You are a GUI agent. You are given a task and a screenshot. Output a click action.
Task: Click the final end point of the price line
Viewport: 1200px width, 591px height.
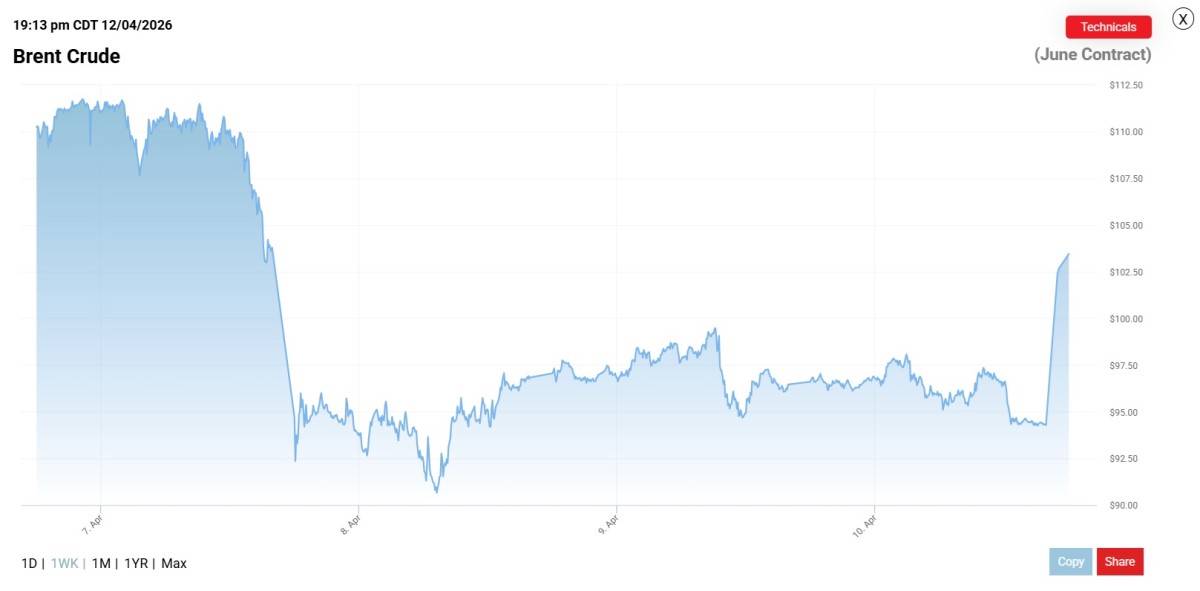coord(1068,254)
